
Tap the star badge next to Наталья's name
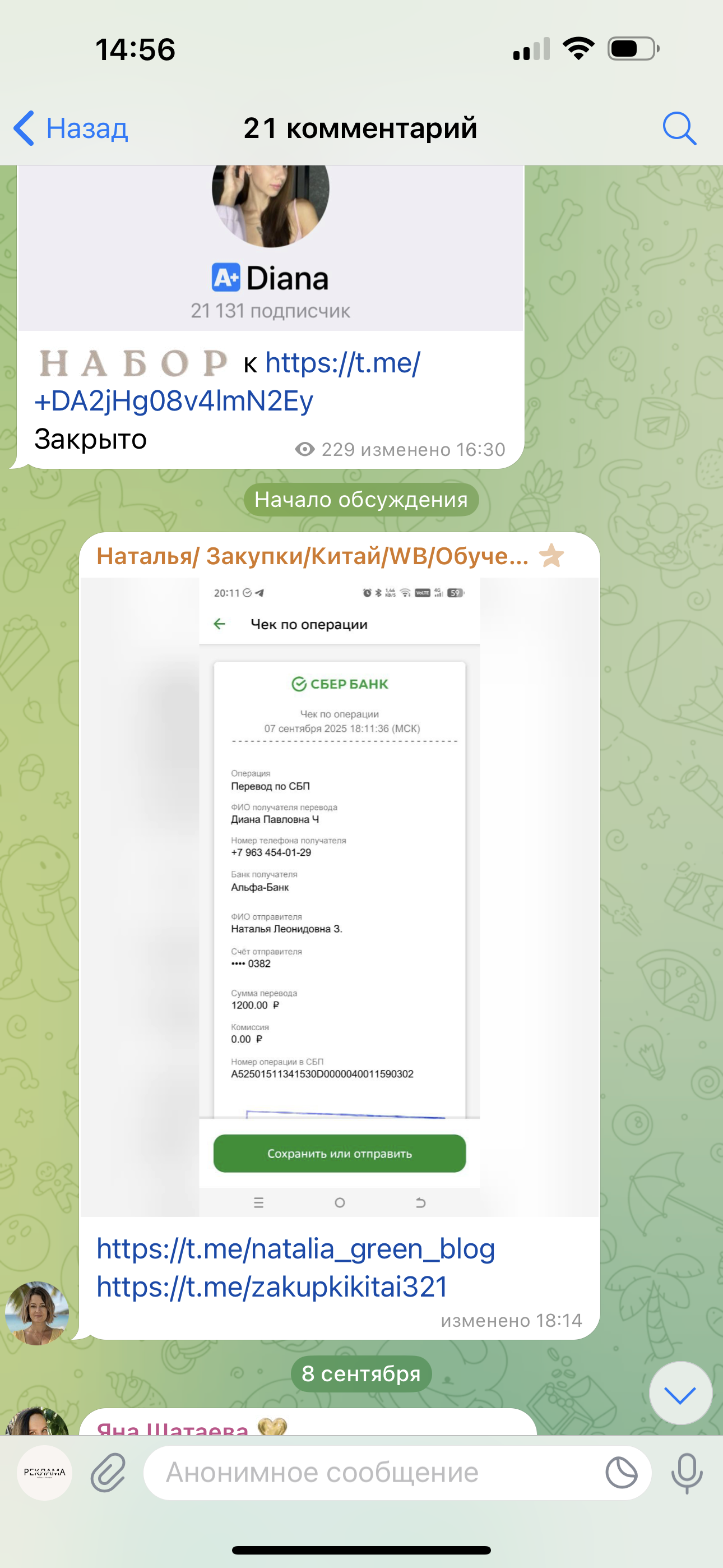point(552,555)
